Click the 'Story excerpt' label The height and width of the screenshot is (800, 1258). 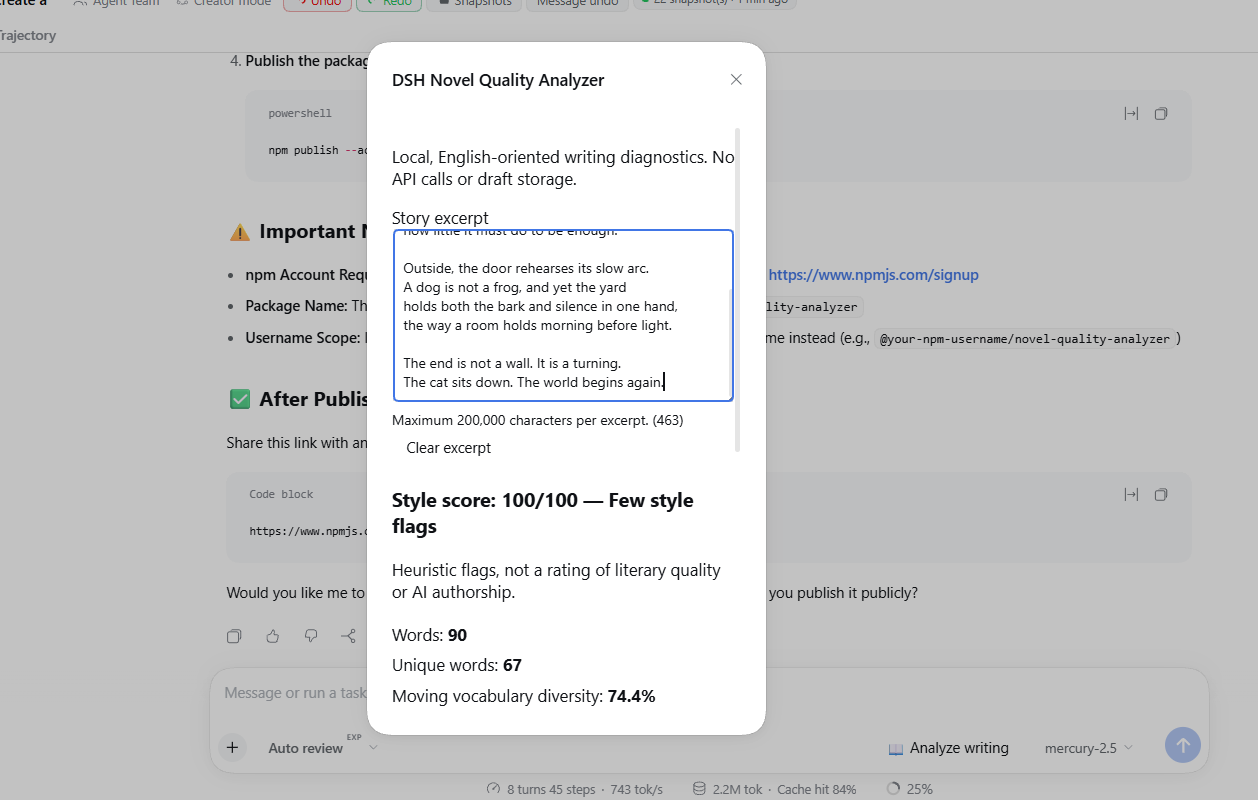(440, 218)
